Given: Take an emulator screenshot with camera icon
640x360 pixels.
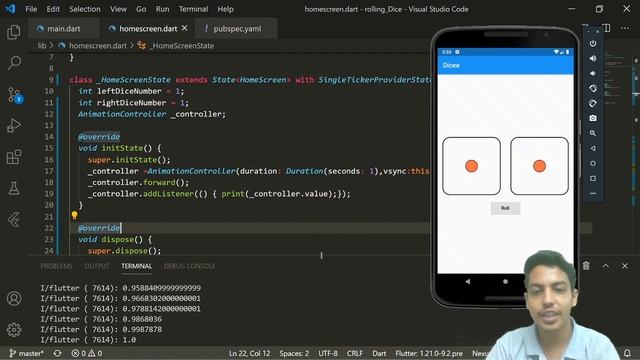Looking at the screenshot, I should coord(593,118).
